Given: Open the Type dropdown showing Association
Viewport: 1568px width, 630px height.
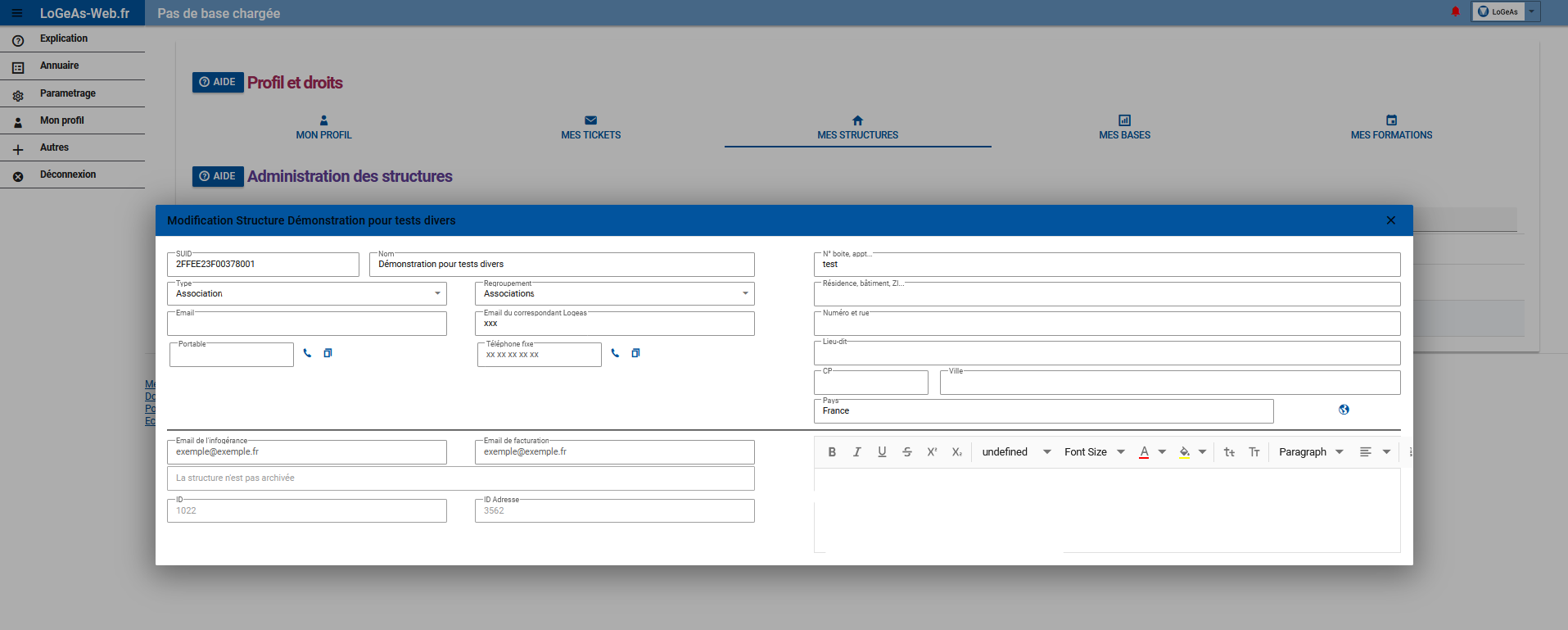Looking at the screenshot, I should coord(307,293).
